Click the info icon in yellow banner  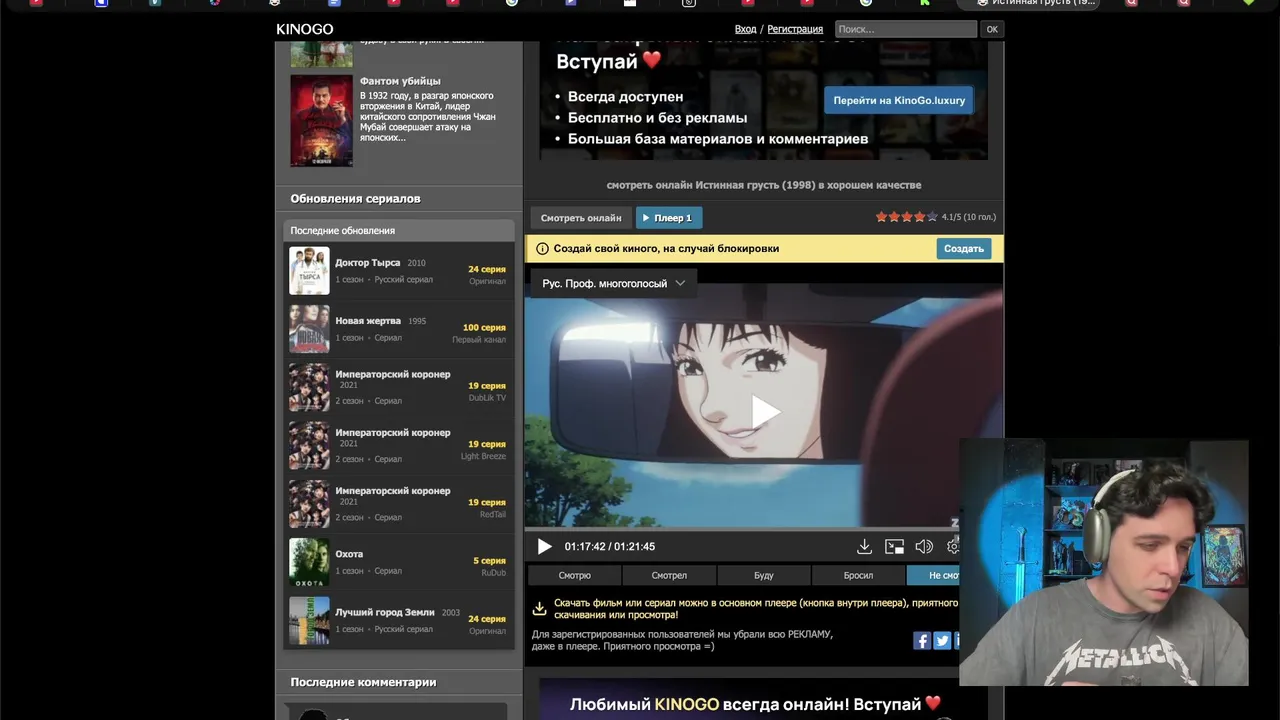pyautogui.click(x=542, y=248)
